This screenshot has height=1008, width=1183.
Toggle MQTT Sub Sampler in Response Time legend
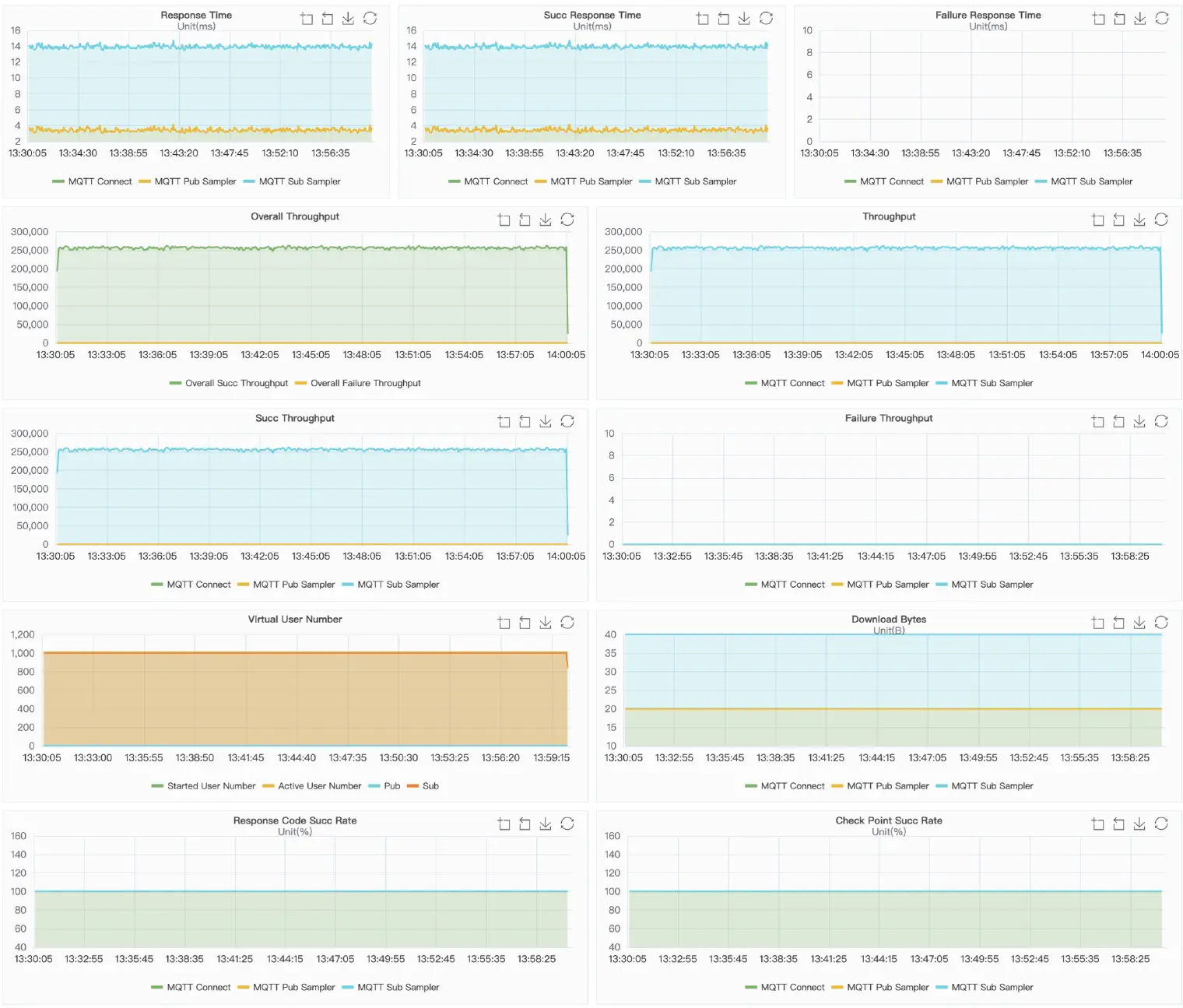pyautogui.click(x=292, y=181)
